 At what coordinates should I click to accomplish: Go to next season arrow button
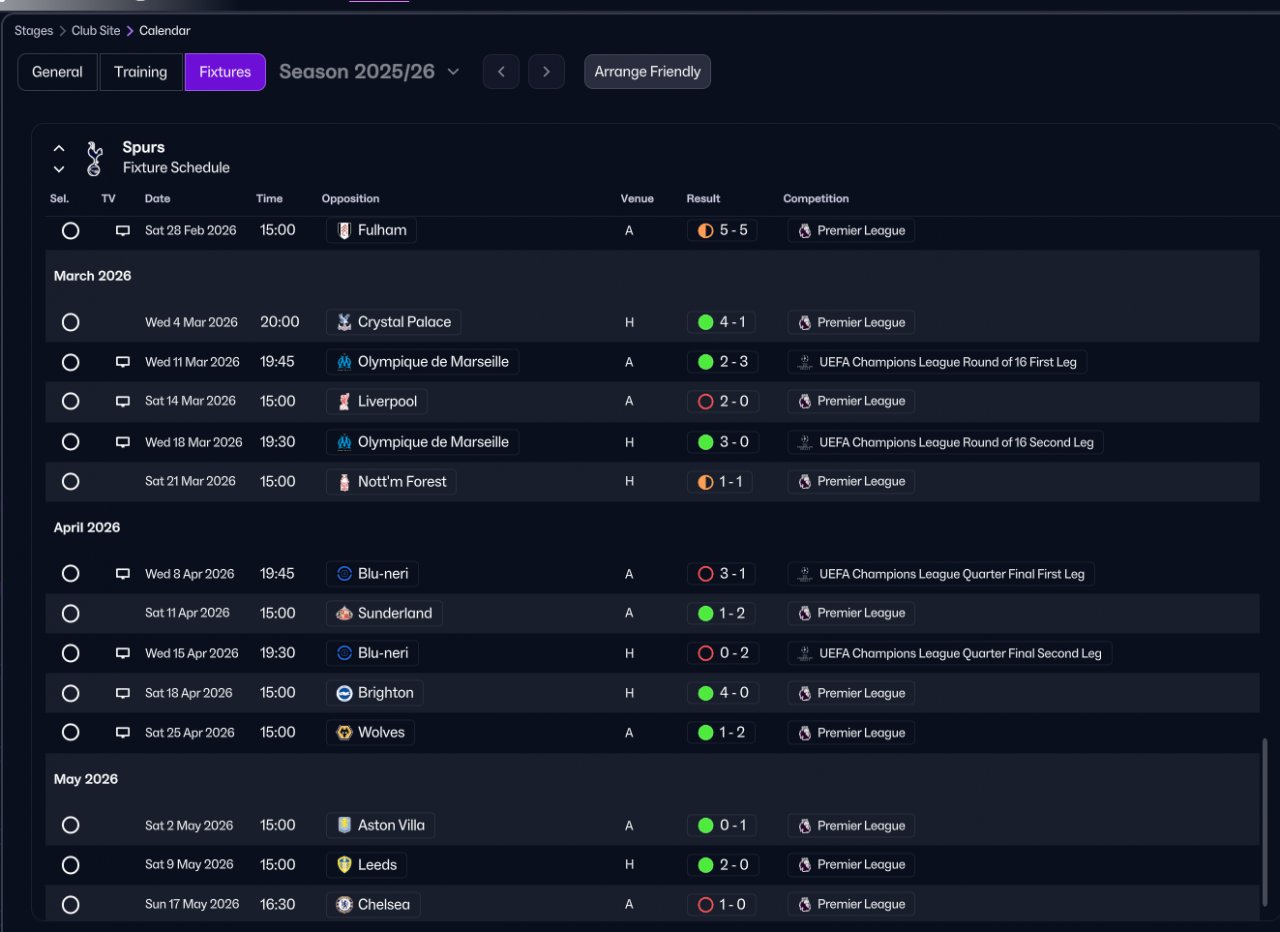[x=546, y=72]
